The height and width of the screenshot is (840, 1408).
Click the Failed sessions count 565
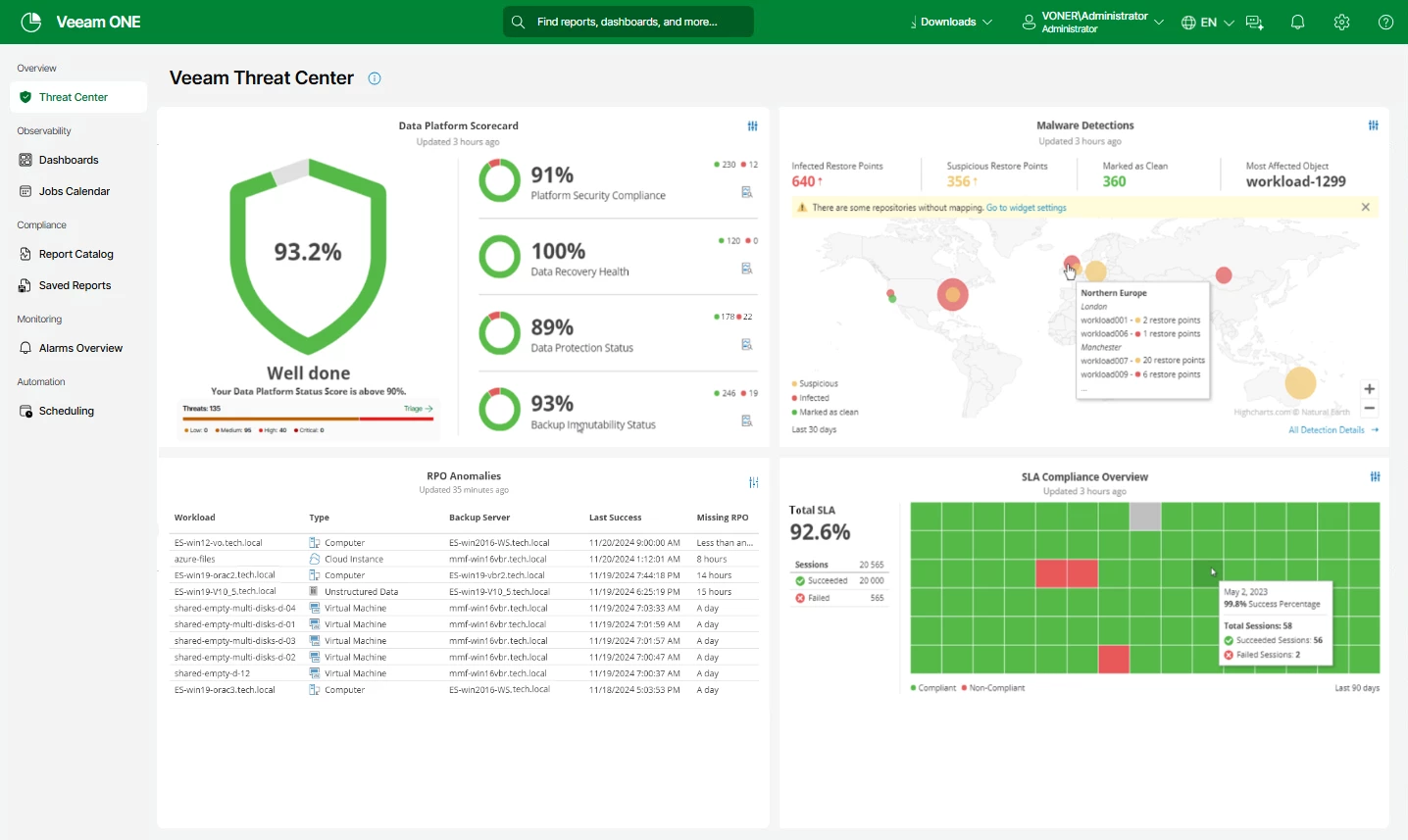[877, 598]
